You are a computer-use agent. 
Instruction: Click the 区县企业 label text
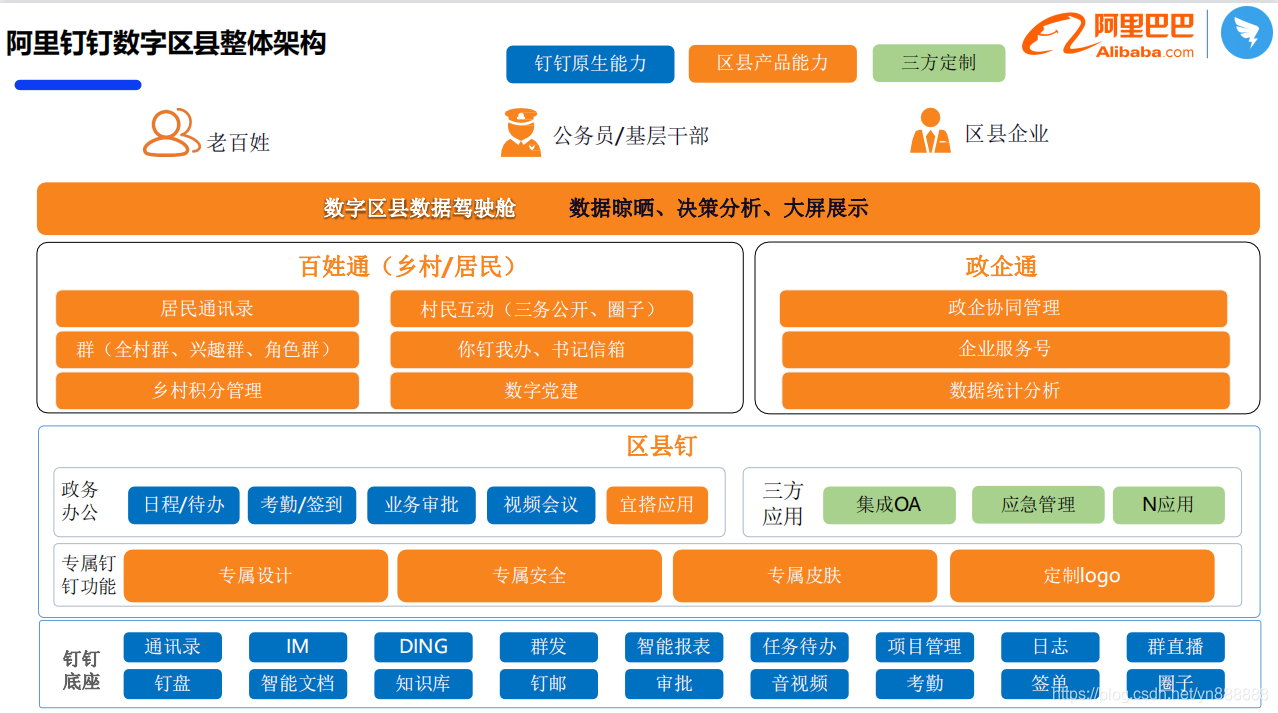[1007, 134]
